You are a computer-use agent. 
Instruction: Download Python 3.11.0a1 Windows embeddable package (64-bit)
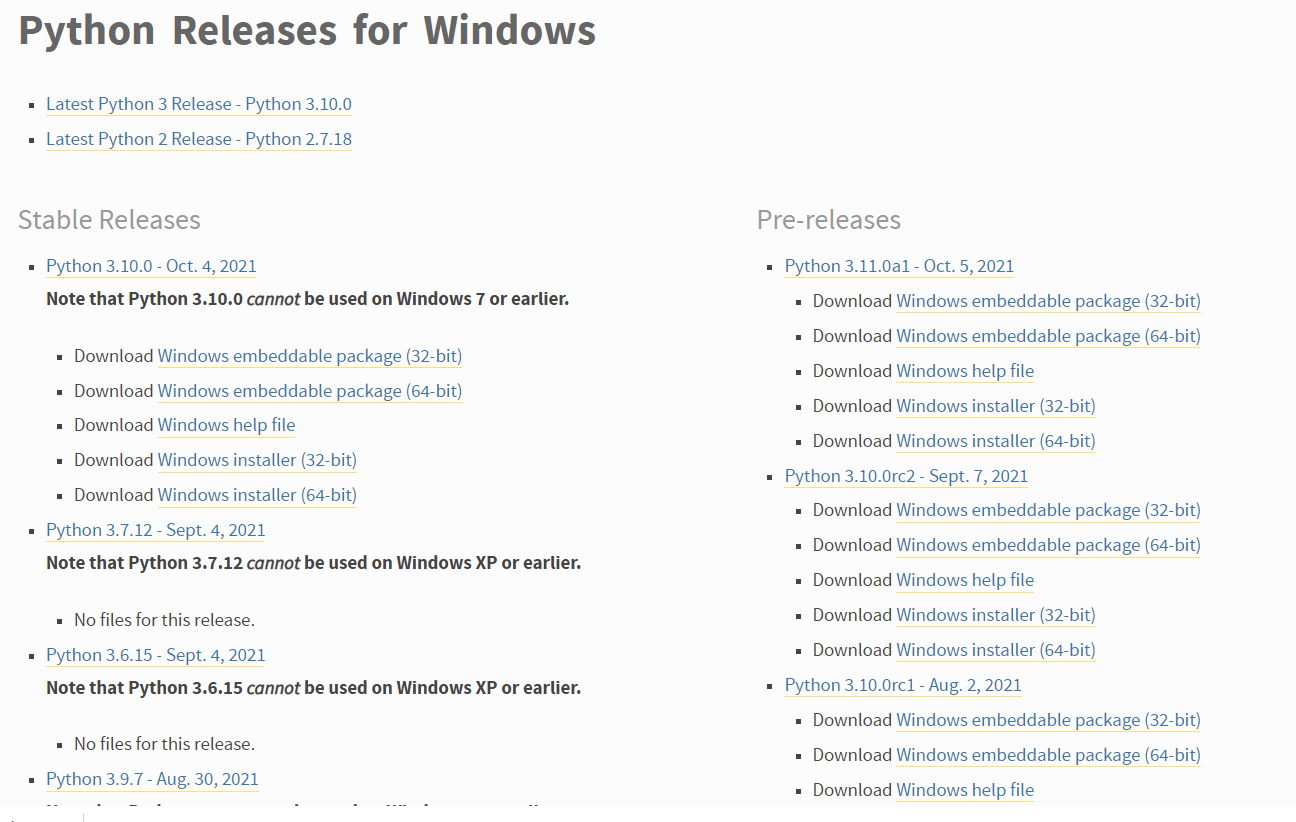click(1048, 336)
